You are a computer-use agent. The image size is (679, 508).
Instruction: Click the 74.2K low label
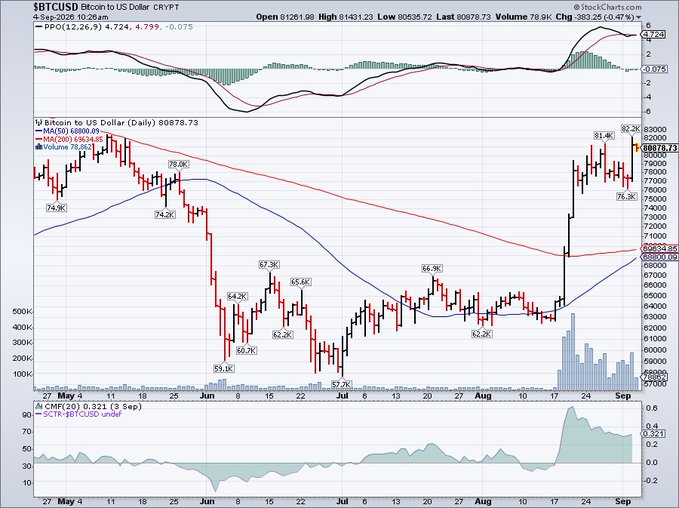tap(165, 214)
